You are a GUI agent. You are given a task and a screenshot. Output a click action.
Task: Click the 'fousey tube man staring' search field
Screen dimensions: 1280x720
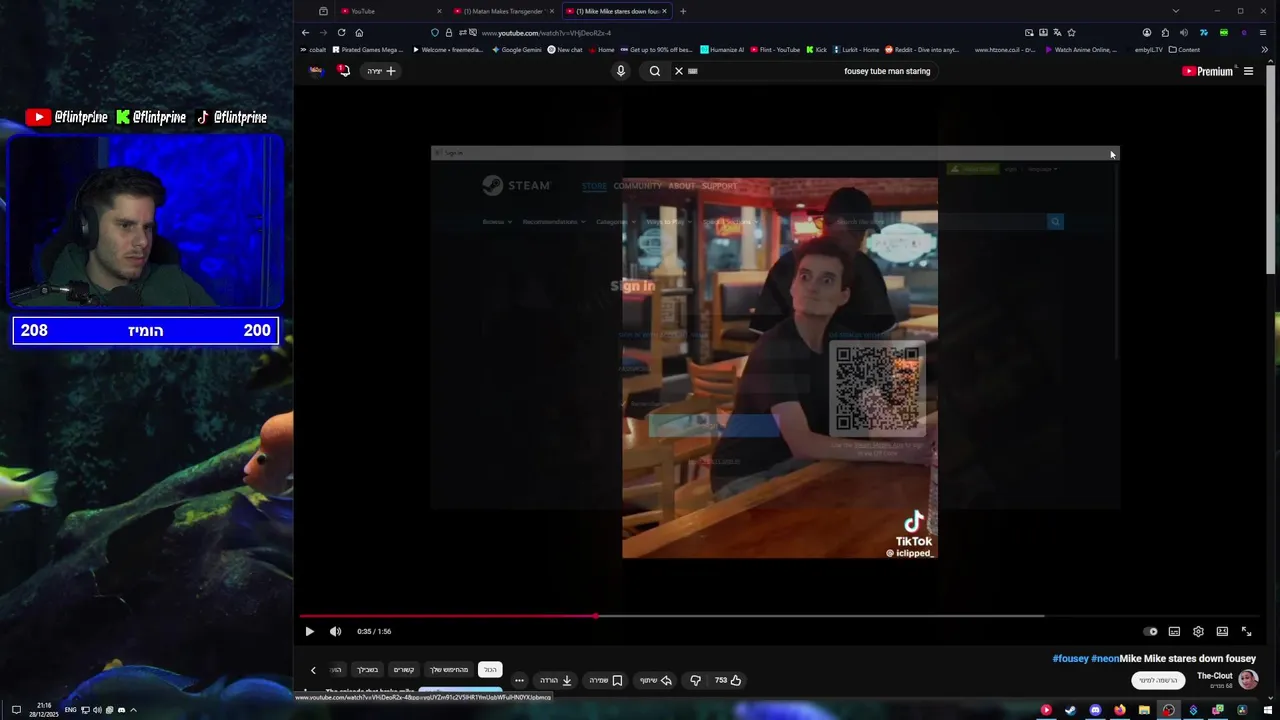pos(815,71)
